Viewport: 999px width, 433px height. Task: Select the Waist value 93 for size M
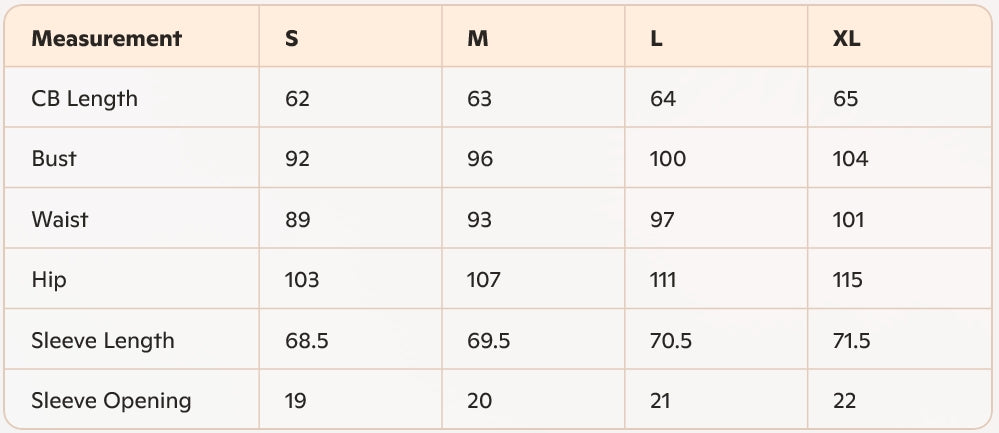click(x=480, y=219)
